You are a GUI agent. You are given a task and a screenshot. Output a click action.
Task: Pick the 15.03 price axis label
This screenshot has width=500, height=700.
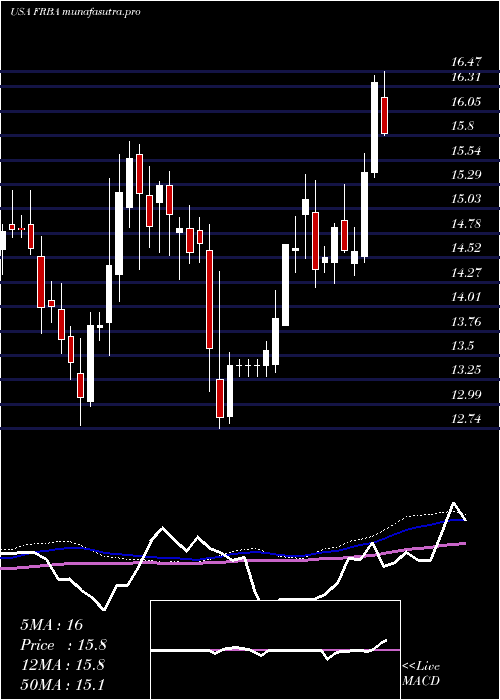coord(467,199)
